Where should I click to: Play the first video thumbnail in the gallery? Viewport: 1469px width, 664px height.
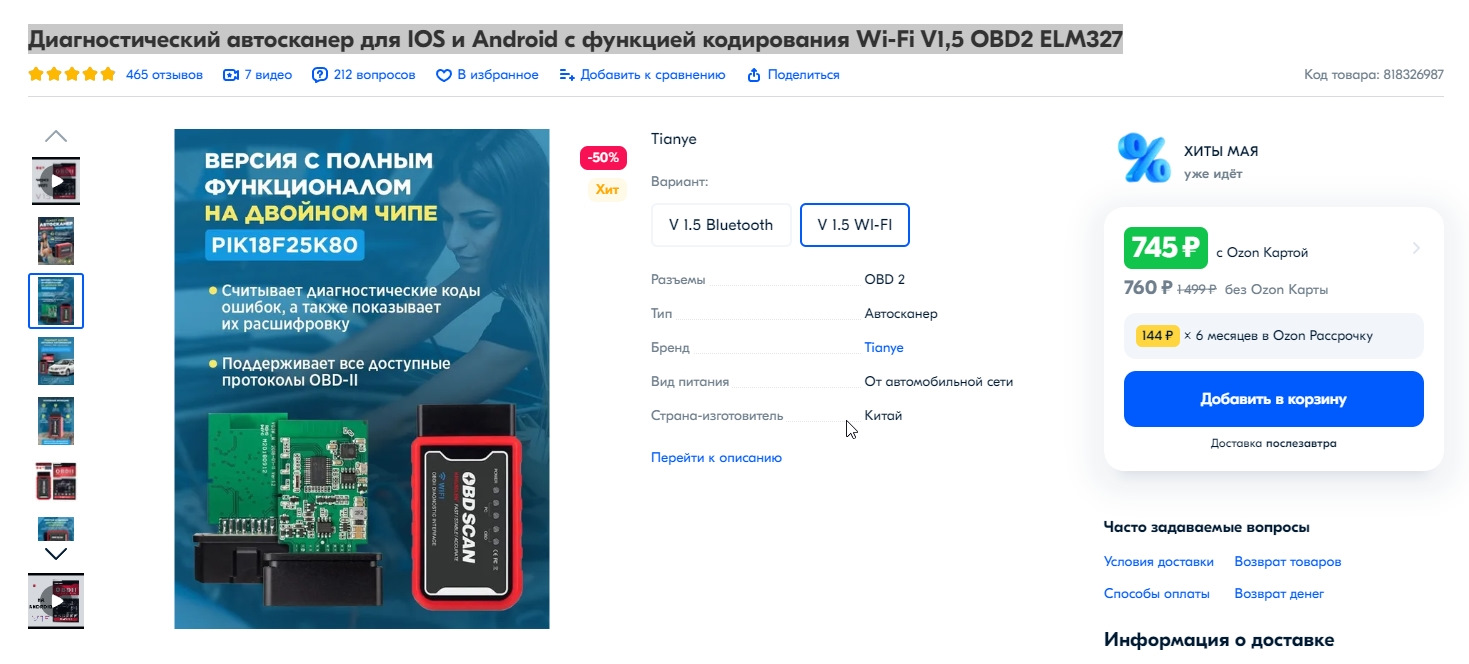(x=56, y=181)
